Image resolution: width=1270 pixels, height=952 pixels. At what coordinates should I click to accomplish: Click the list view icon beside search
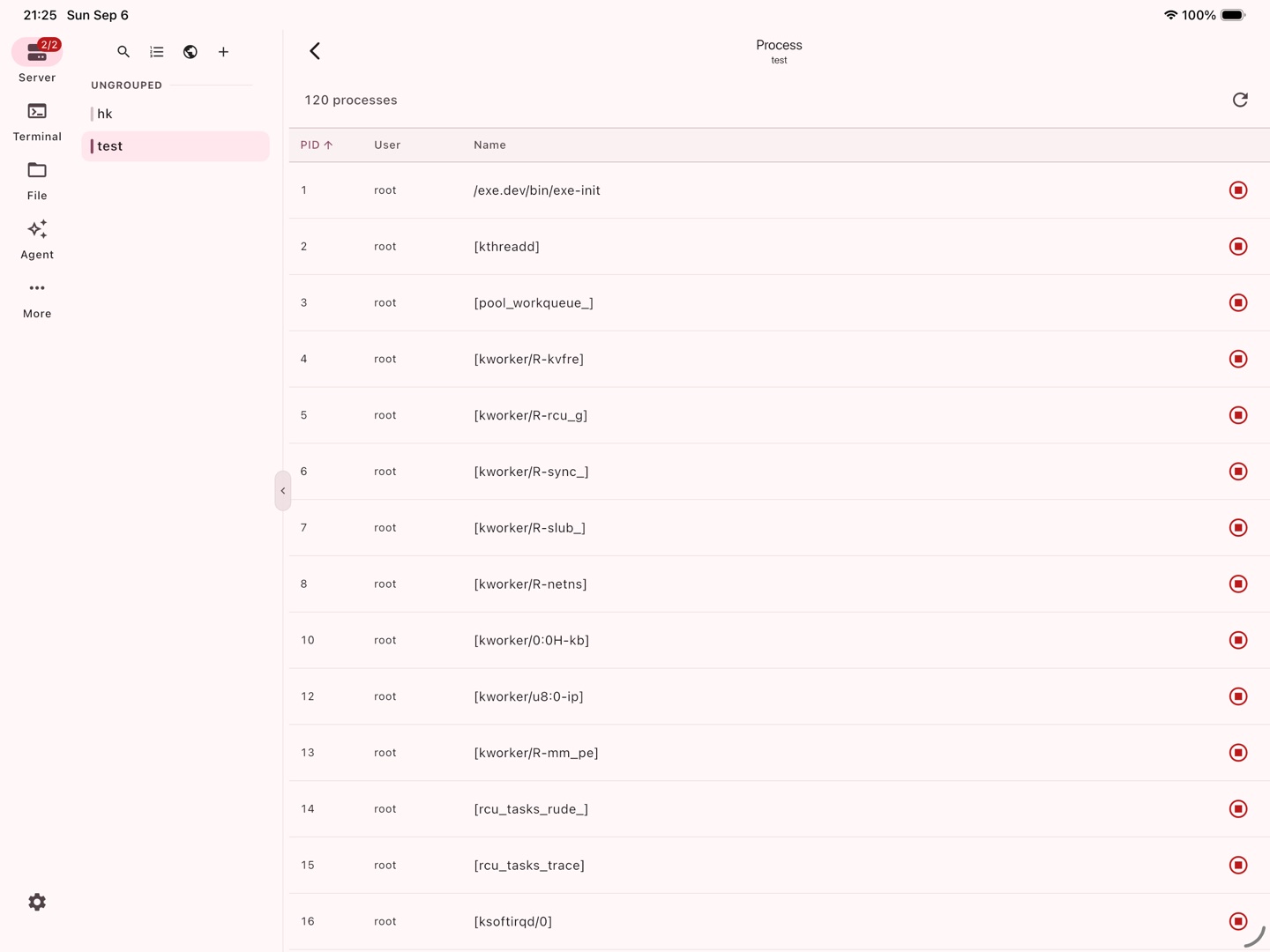pos(157,52)
